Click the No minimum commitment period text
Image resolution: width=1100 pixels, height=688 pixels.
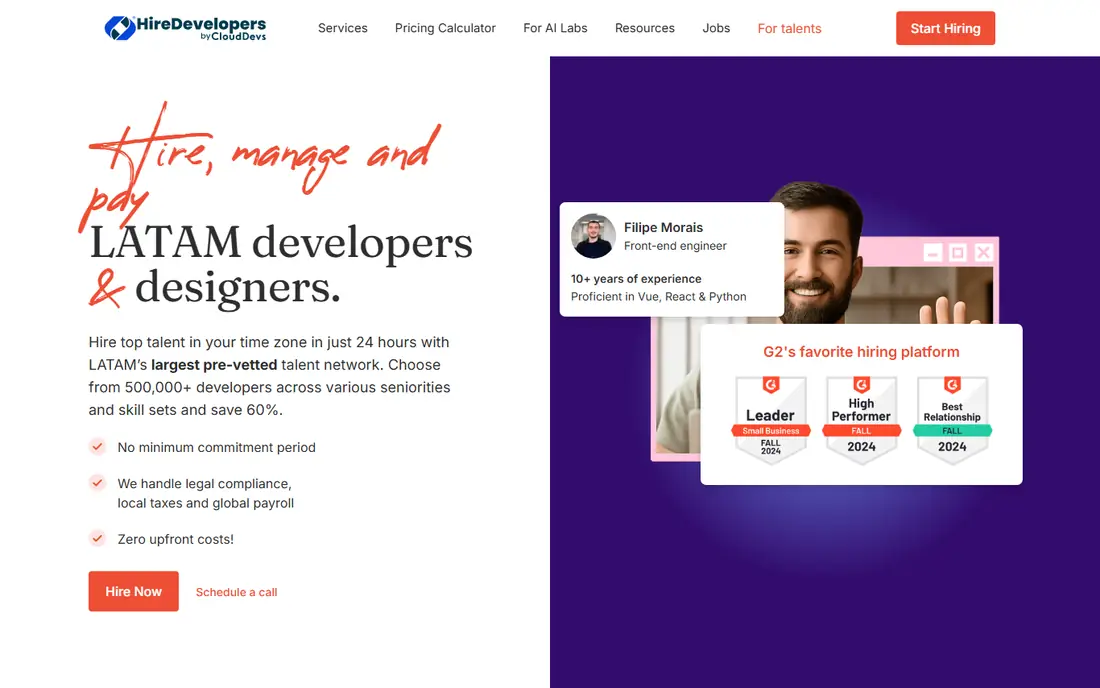click(x=216, y=447)
